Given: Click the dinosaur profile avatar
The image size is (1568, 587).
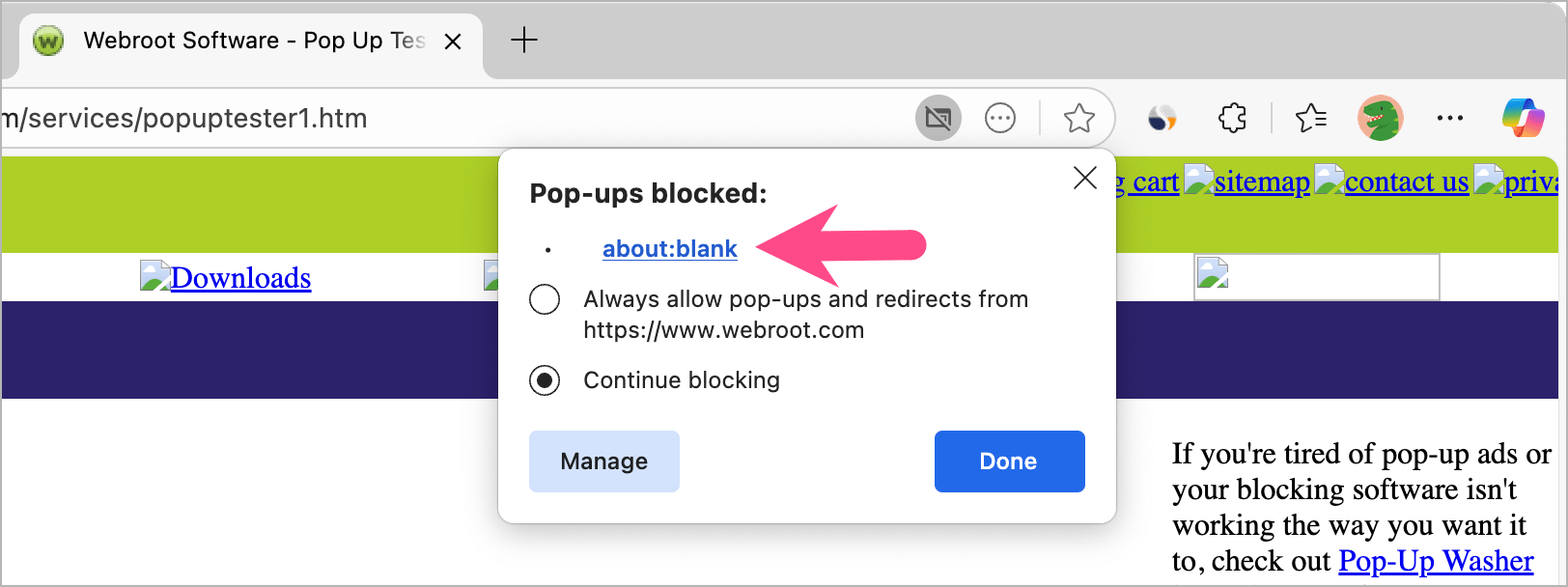Looking at the screenshot, I should pos(1380,119).
